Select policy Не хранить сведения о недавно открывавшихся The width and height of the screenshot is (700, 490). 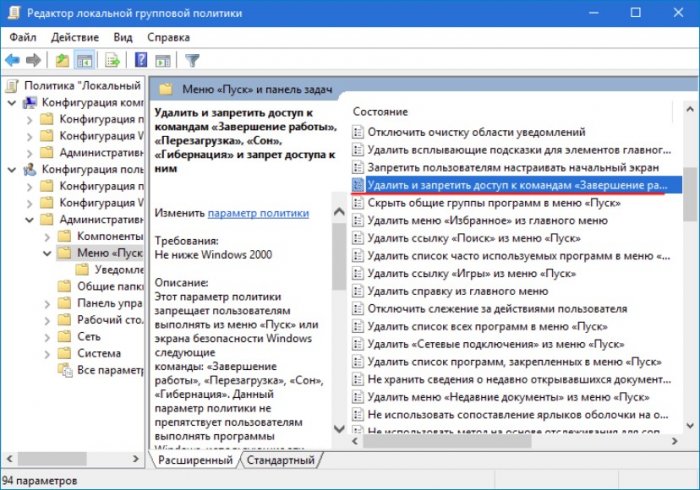pos(512,380)
